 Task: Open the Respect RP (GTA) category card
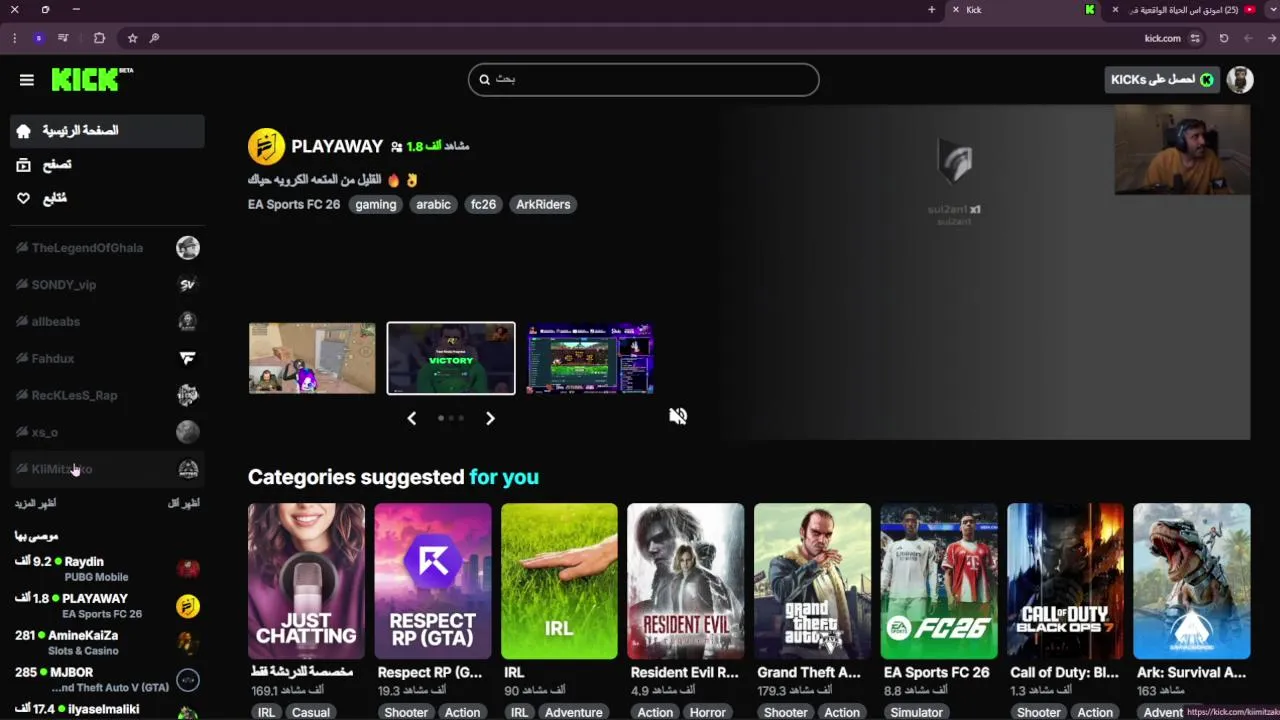pyautogui.click(x=433, y=581)
